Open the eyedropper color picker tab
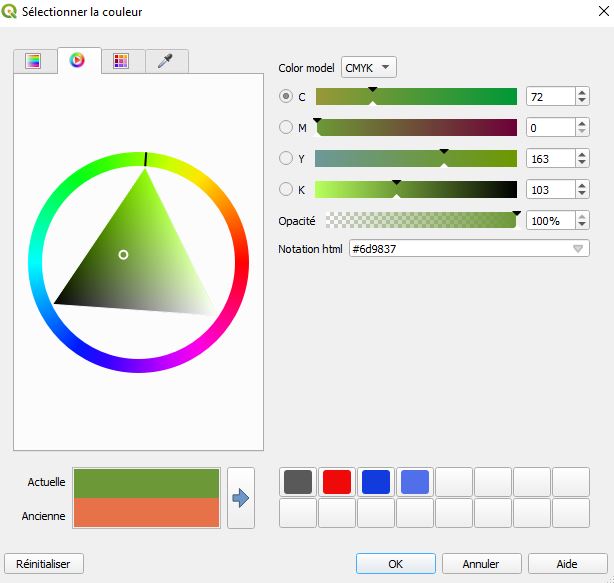The image size is (614, 583). coord(166,61)
